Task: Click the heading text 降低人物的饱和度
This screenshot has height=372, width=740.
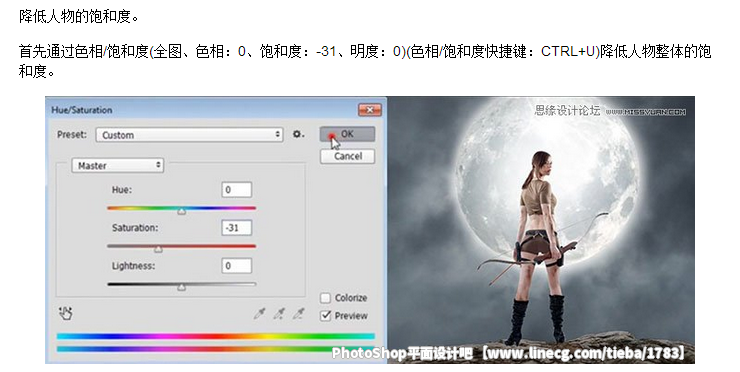Action: pyautogui.click(x=79, y=17)
